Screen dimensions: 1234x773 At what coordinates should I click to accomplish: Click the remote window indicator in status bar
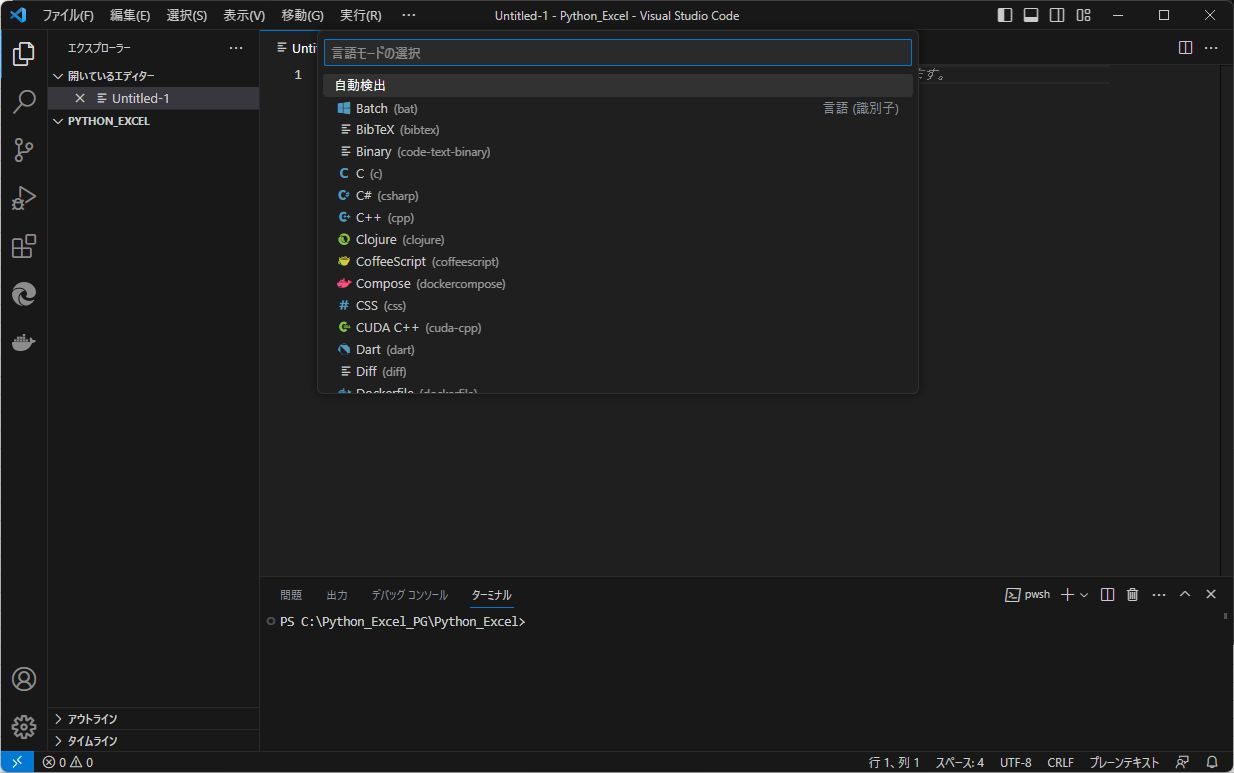coord(17,762)
